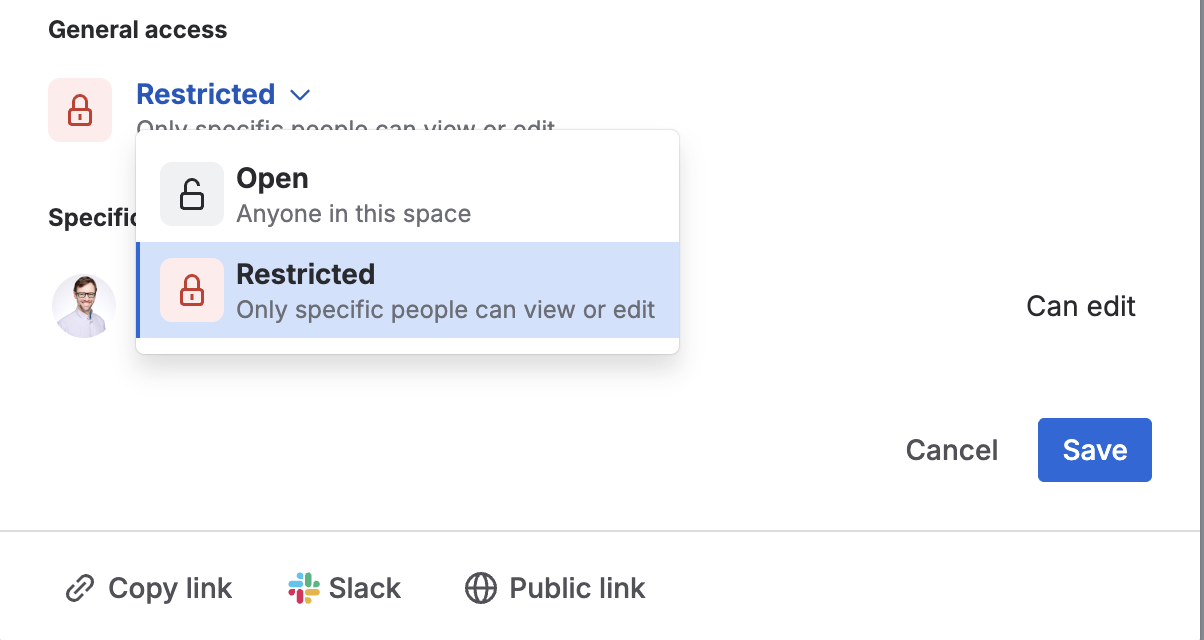The height and width of the screenshot is (640, 1204).
Task: Click the chain icon beside Copy link
Action: (80, 588)
